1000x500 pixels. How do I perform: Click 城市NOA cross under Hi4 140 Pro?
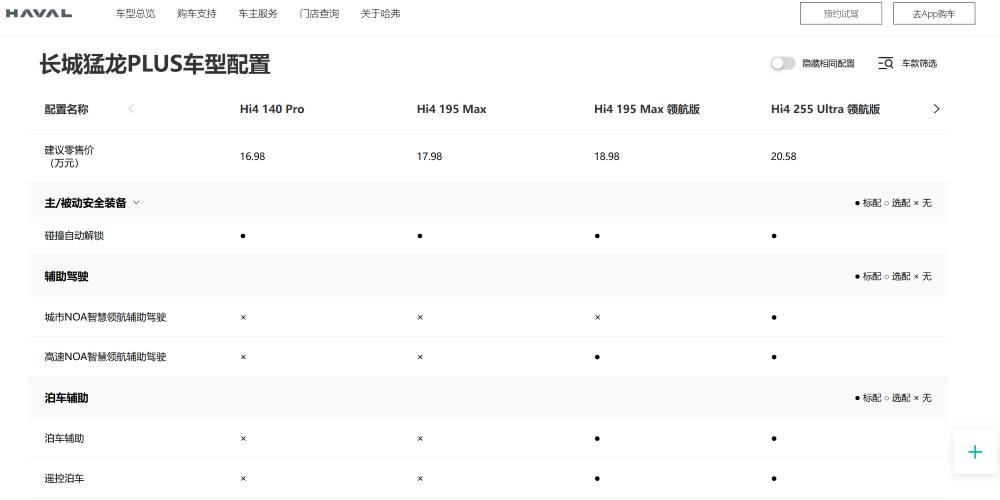[x=243, y=317]
